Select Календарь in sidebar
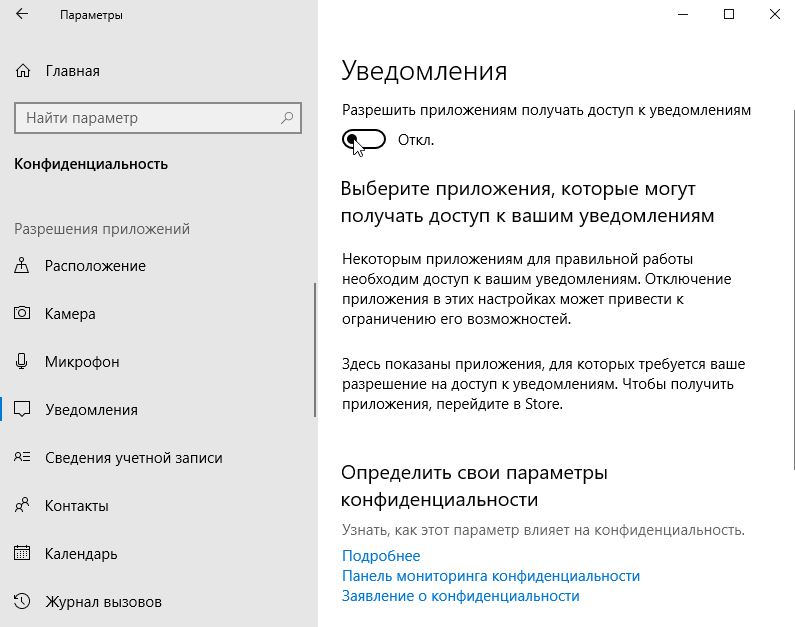This screenshot has width=795, height=627. pos(81,554)
